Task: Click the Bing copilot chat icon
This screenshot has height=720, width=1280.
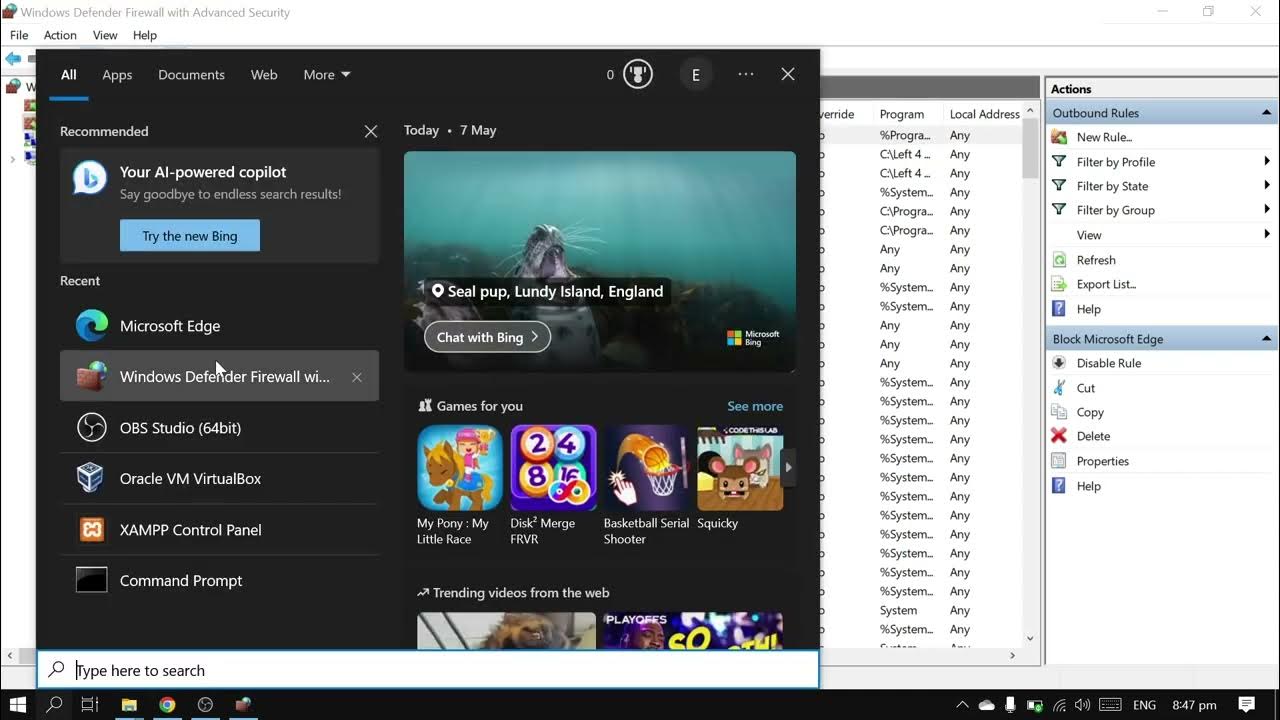Action: [x=90, y=178]
